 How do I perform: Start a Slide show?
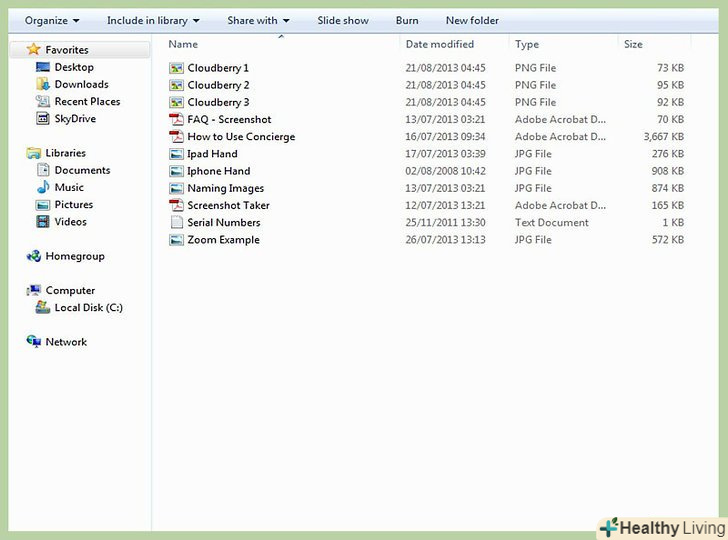(x=343, y=20)
